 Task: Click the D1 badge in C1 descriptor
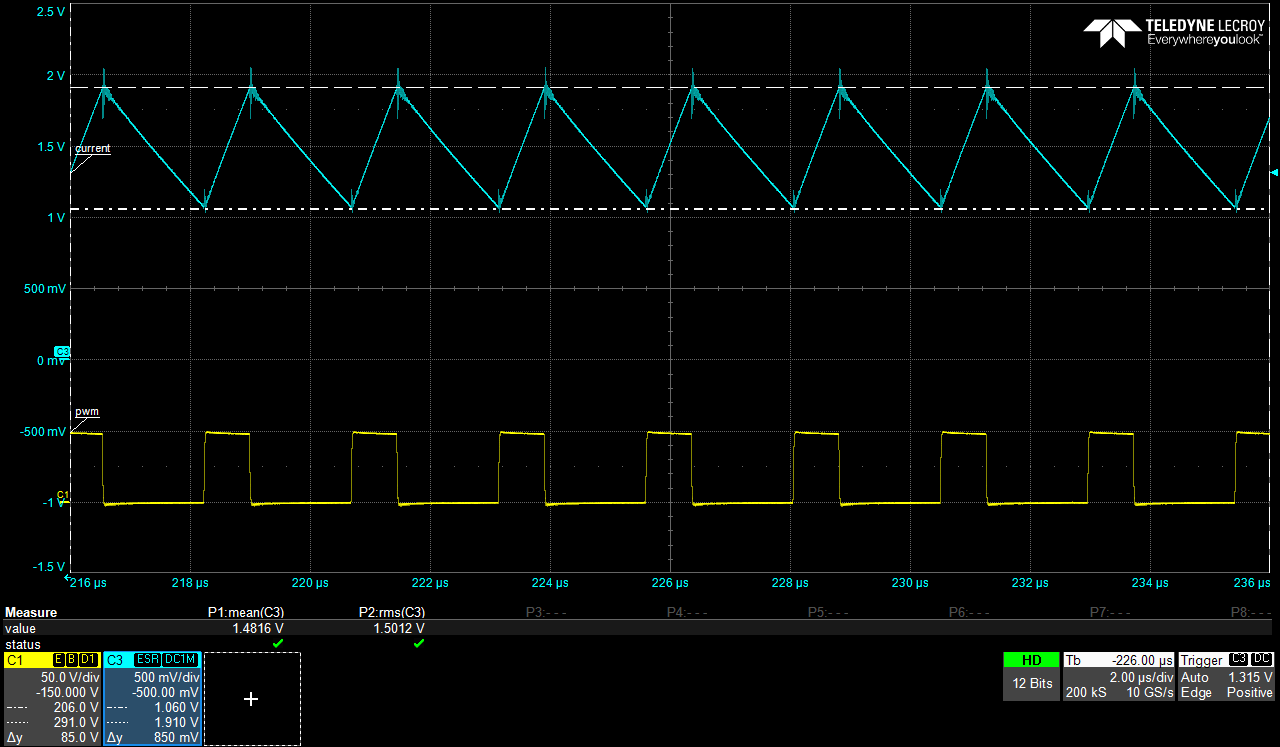coord(89,660)
